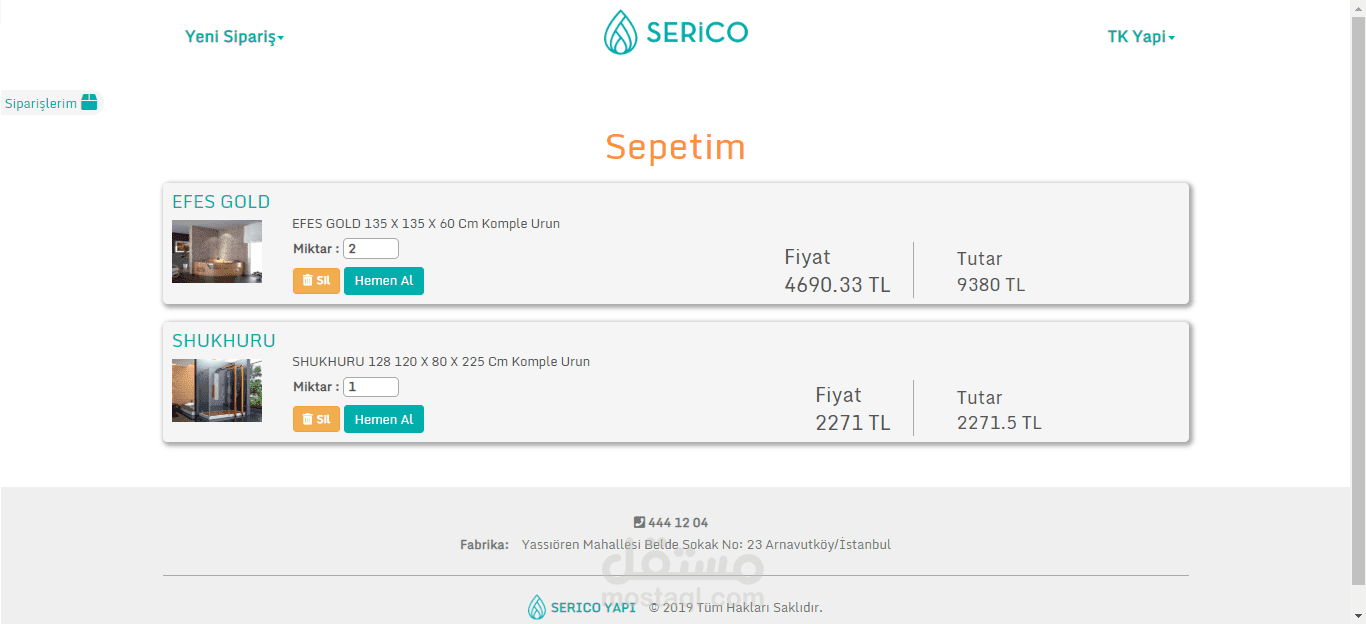Click the Siparişlerim box icon

90,102
